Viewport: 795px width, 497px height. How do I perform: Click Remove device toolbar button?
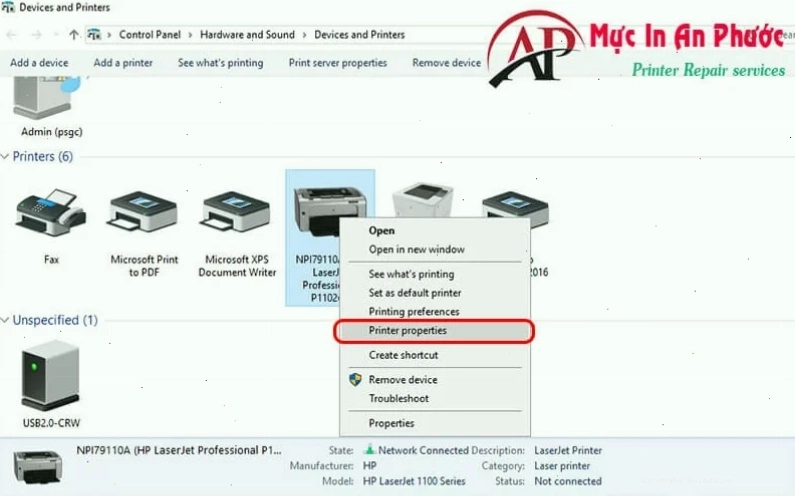pyautogui.click(x=446, y=63)
